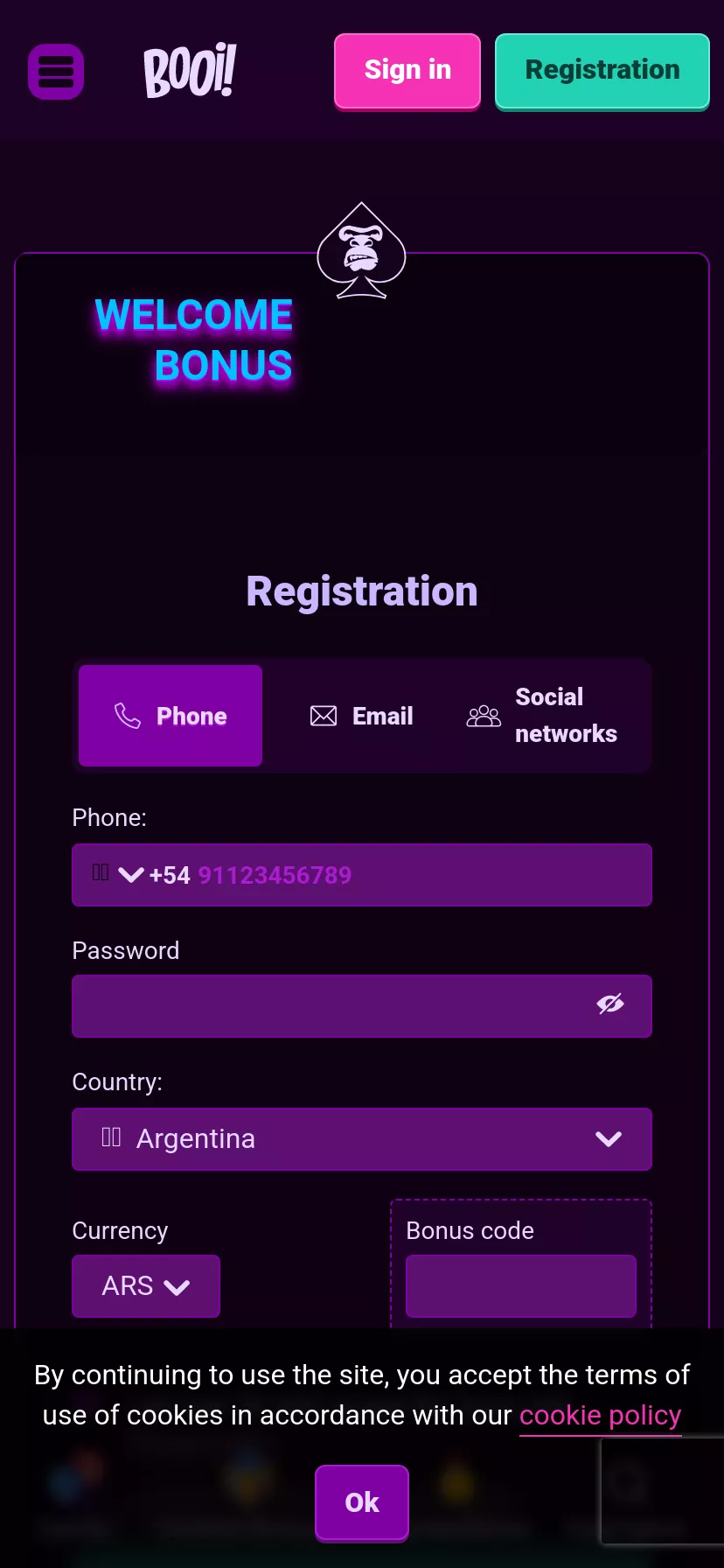Click the social networks people icon
This screenshot has width=724, height=1568.
484,717
